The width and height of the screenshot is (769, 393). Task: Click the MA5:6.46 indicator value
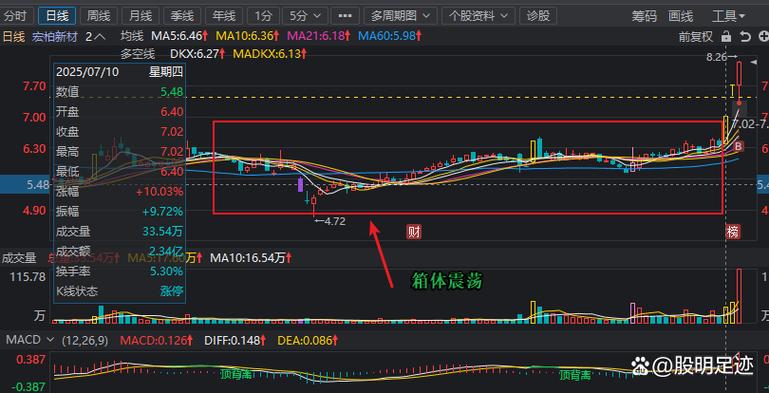(x=180, y=36)
